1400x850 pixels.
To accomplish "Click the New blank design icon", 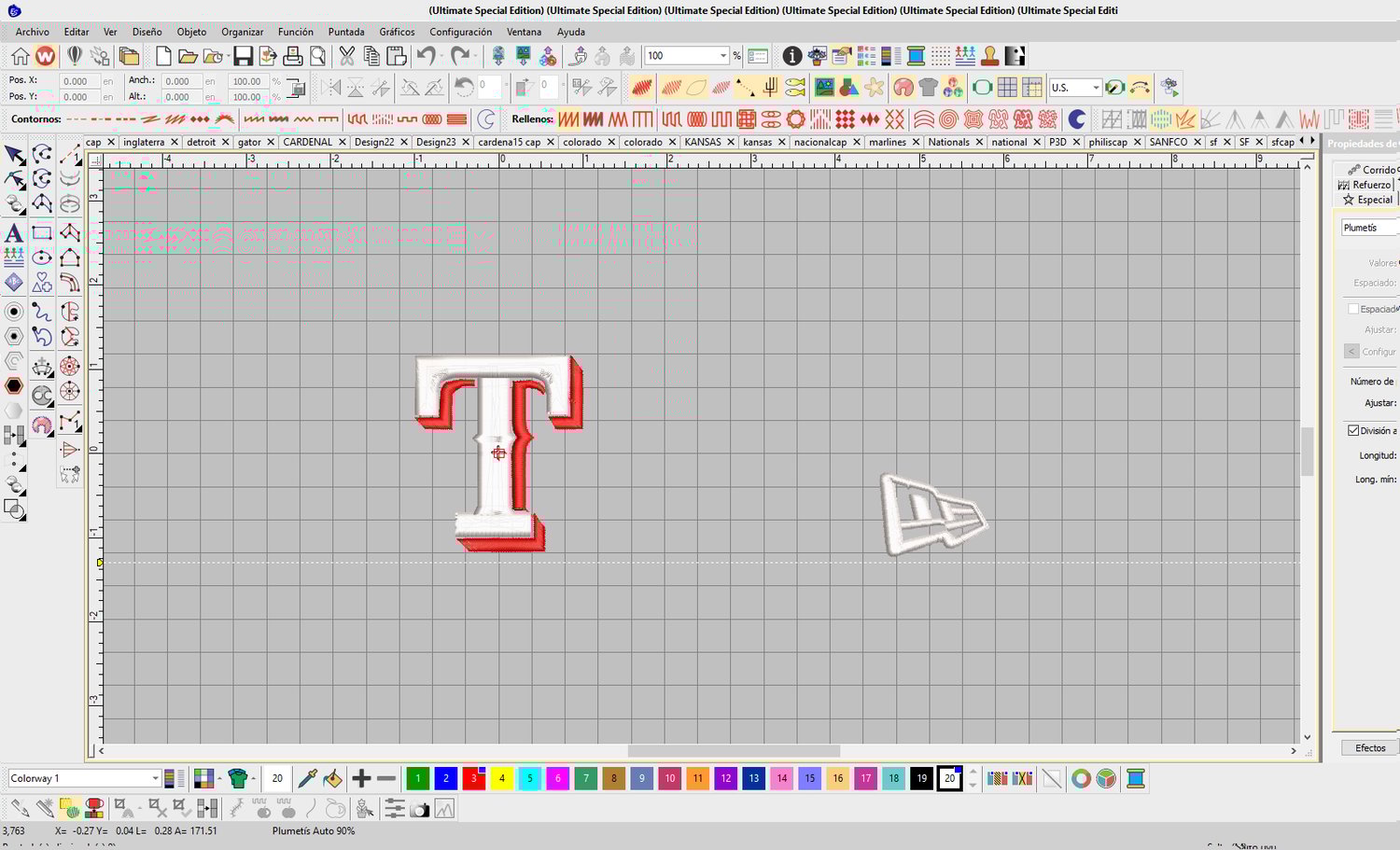I will (163, 56).
